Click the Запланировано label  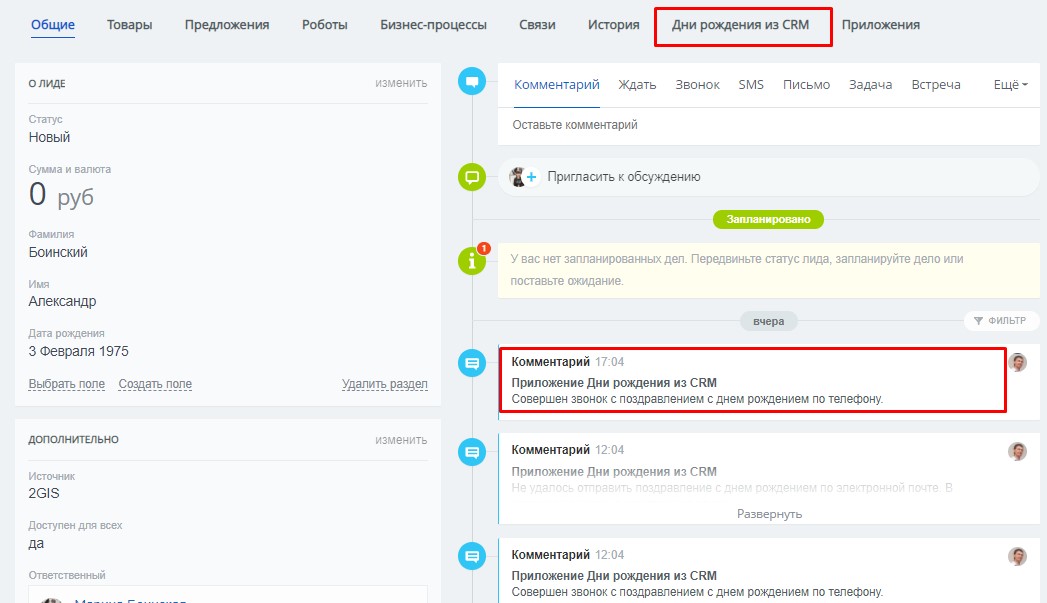769,219
